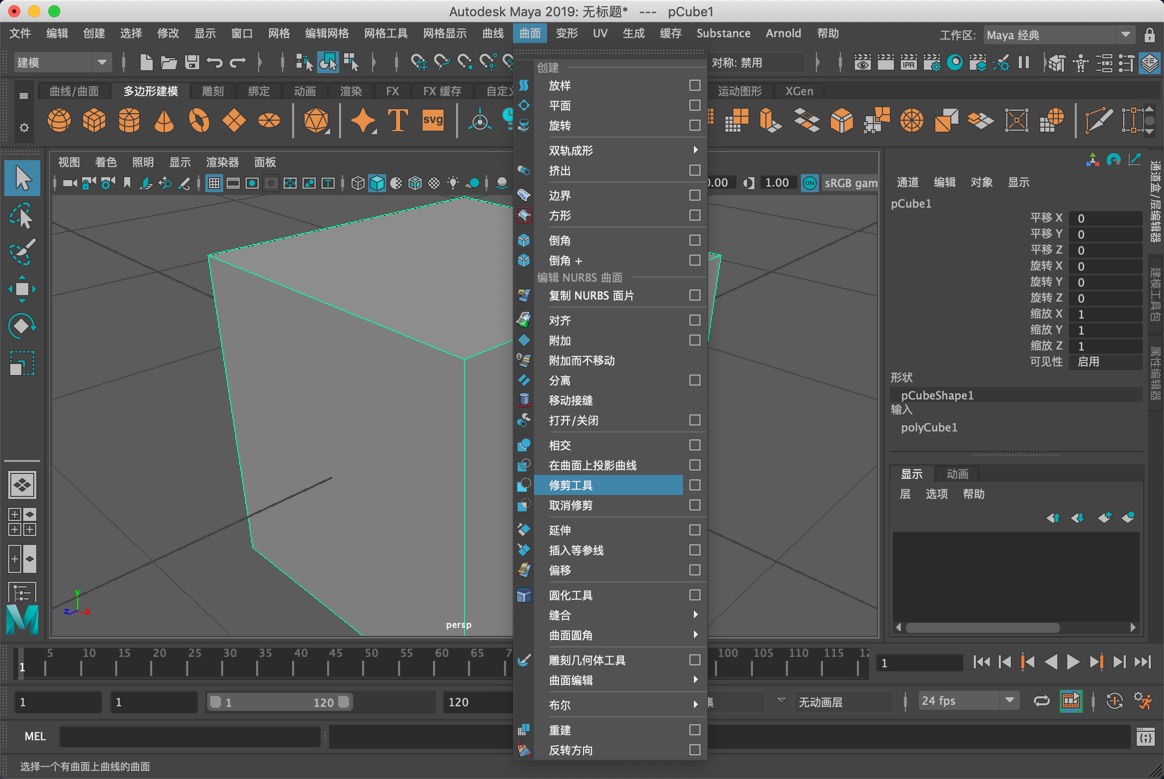
Task: Open the Maya 经典 workspace dropdown
Action: pos(1055,33)
